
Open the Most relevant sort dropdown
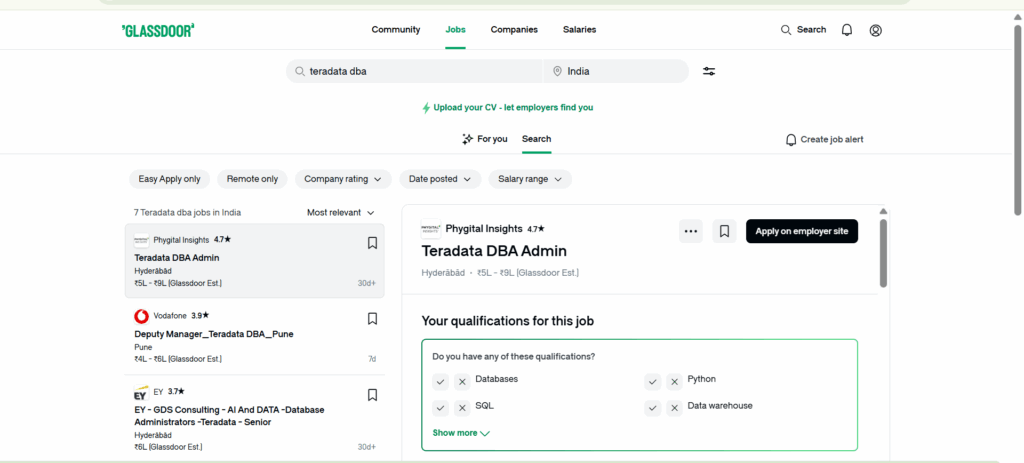coord(341,213)
